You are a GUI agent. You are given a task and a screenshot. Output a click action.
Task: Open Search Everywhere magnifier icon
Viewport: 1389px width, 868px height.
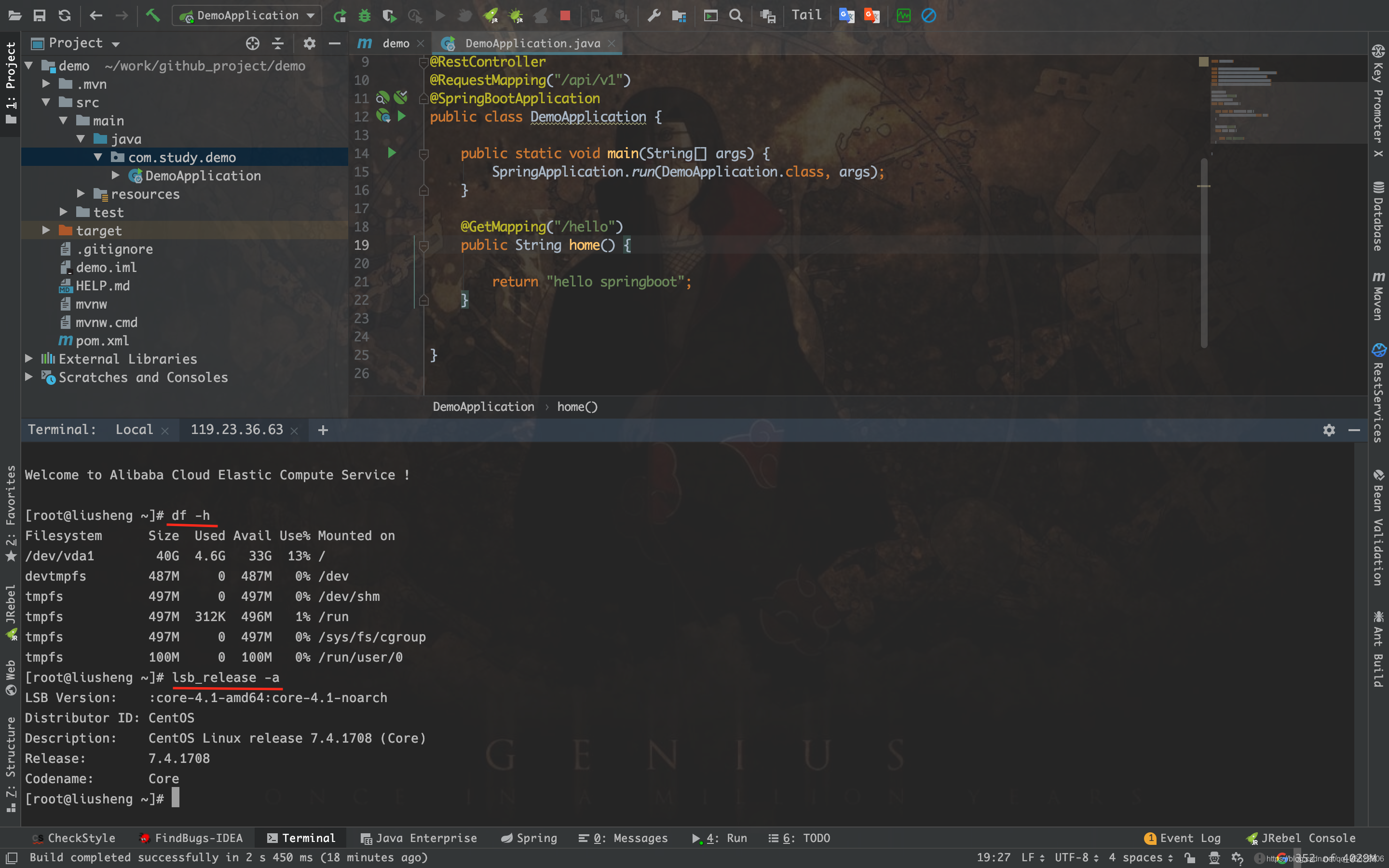coord(736,15)
